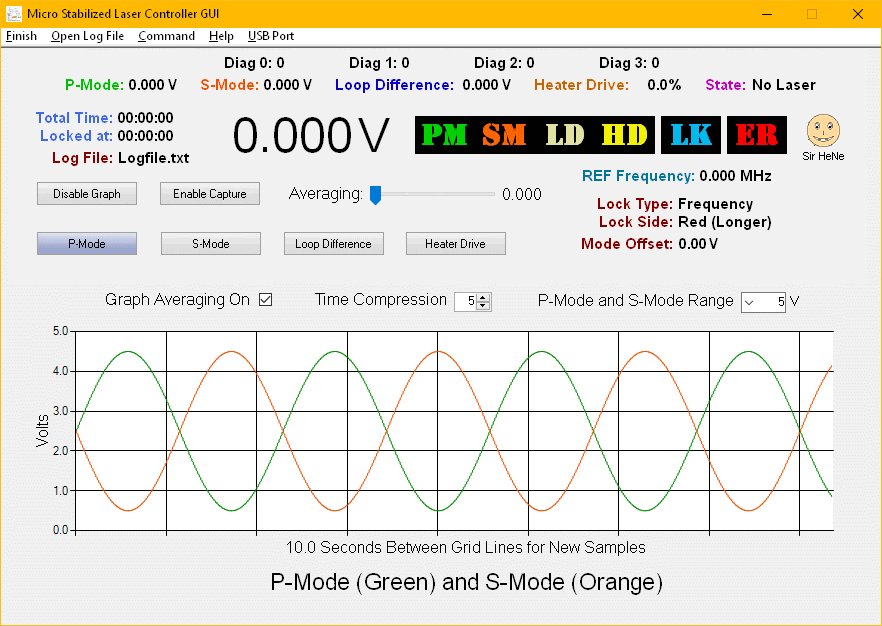Click the Sir HeNe face icon
This screenshot has width=882, height=626.
[823, 130]
